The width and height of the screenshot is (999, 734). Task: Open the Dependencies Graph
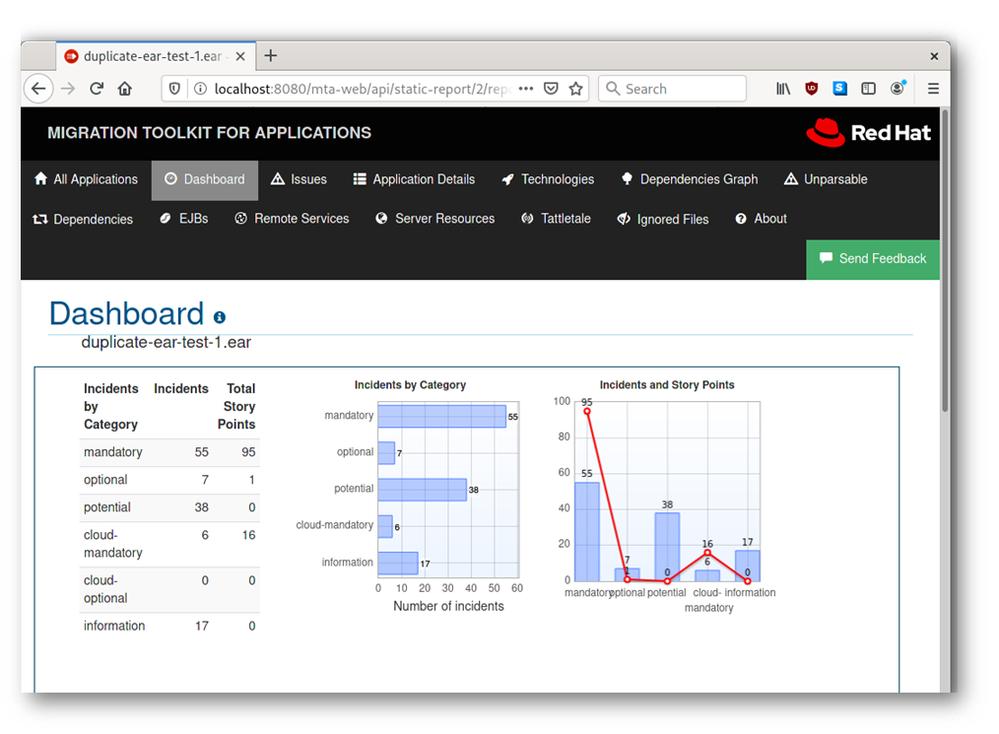(x=690, y=180)
